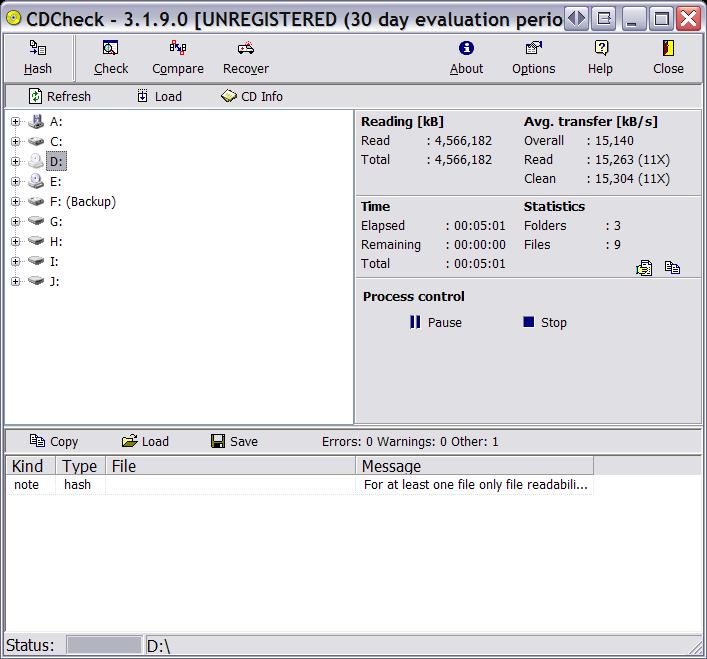Copy the message log entries

point(54,441)
